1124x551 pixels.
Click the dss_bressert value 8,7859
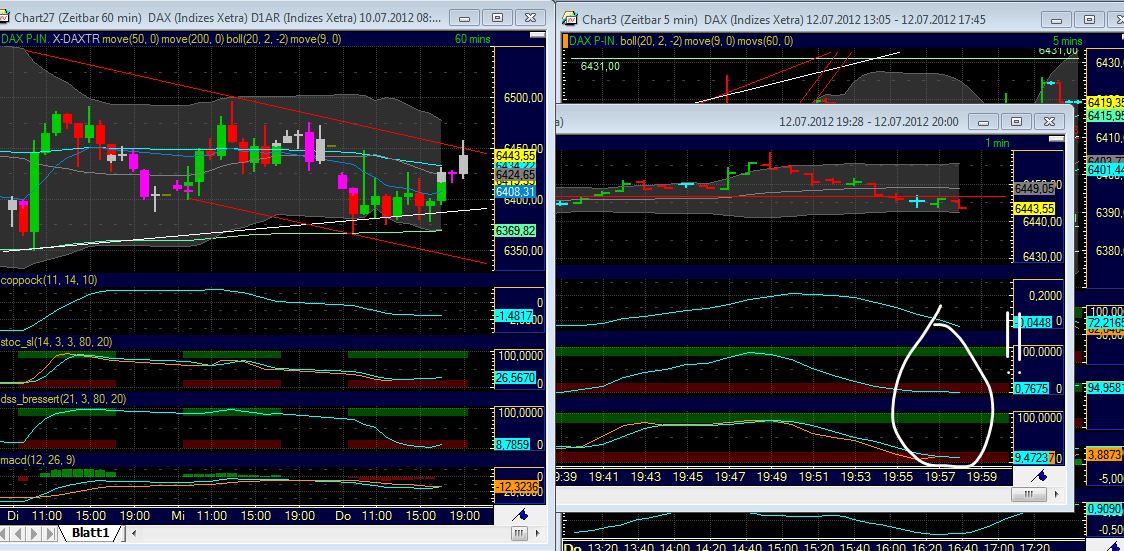(515, 444)
